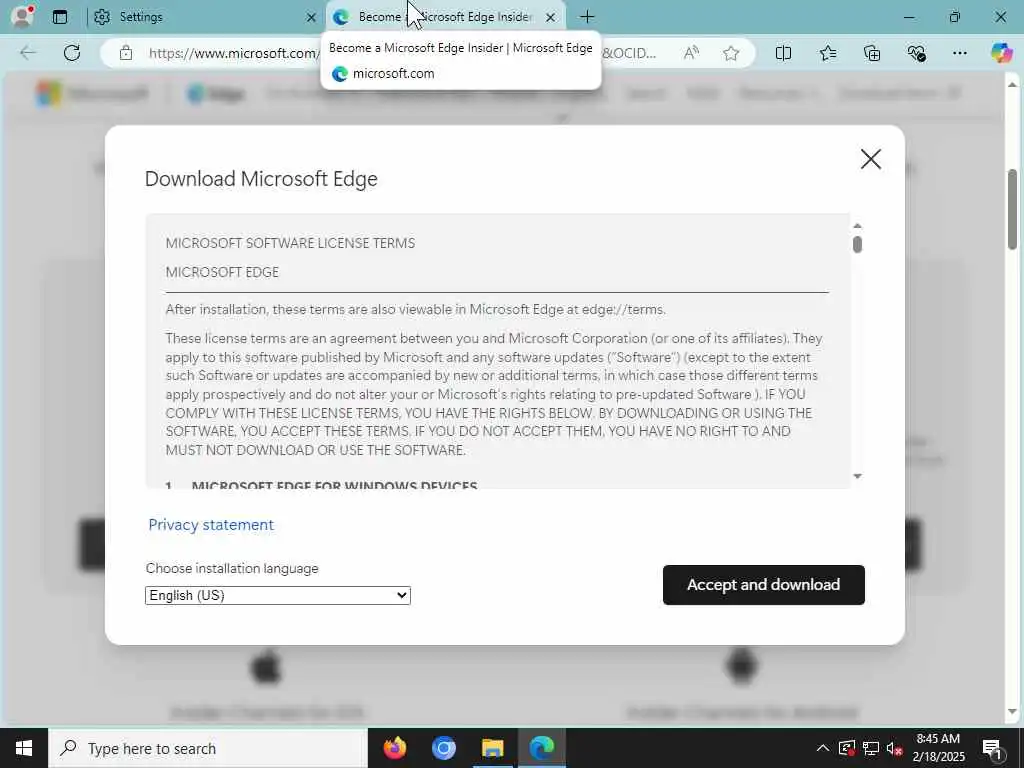The width and height of the screenshot is (1024, 768).
Task: Open the tab actions menu icon
Action: click(x=60, y=17)
